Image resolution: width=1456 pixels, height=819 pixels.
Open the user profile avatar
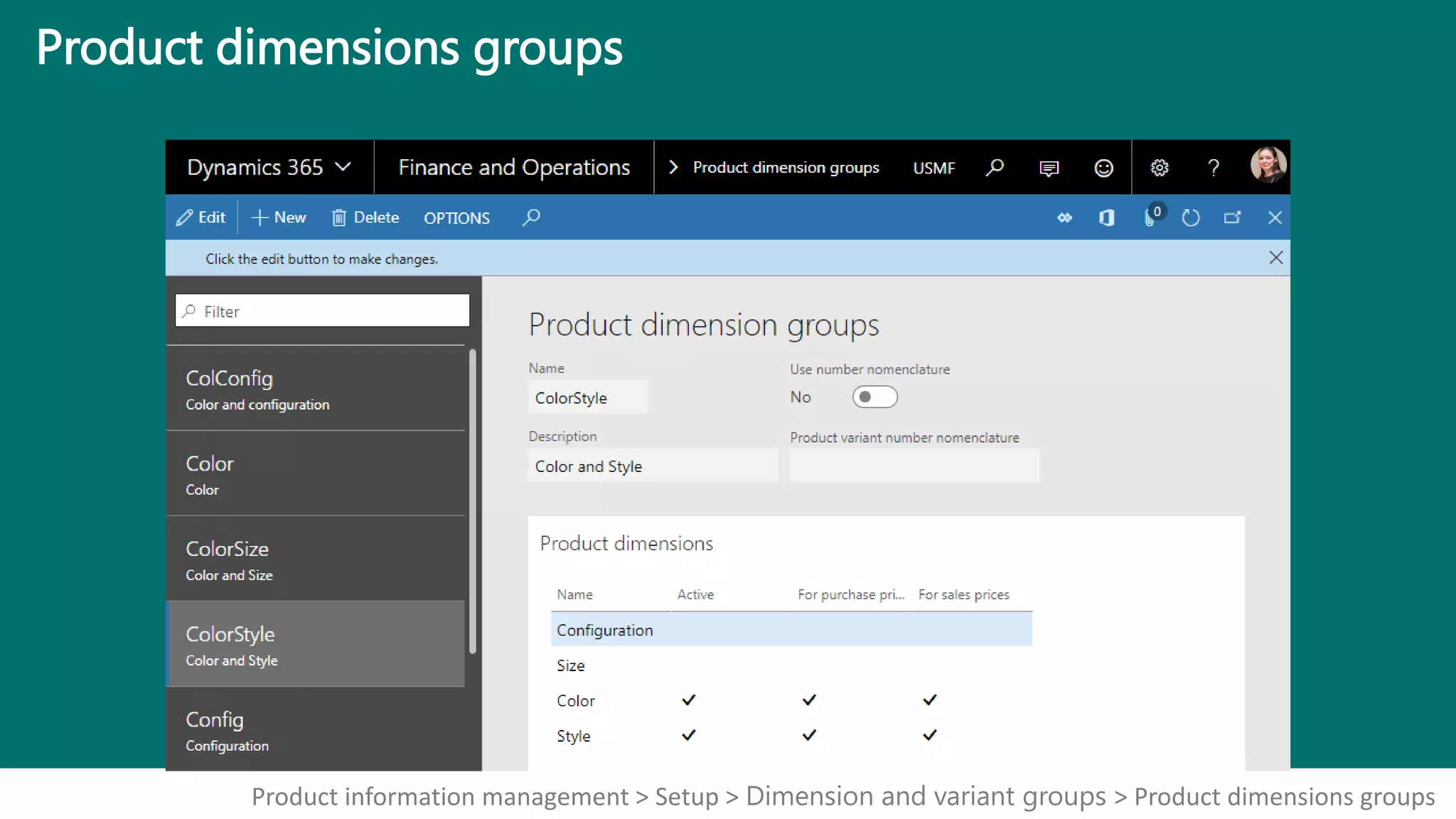pos(1268,165)
